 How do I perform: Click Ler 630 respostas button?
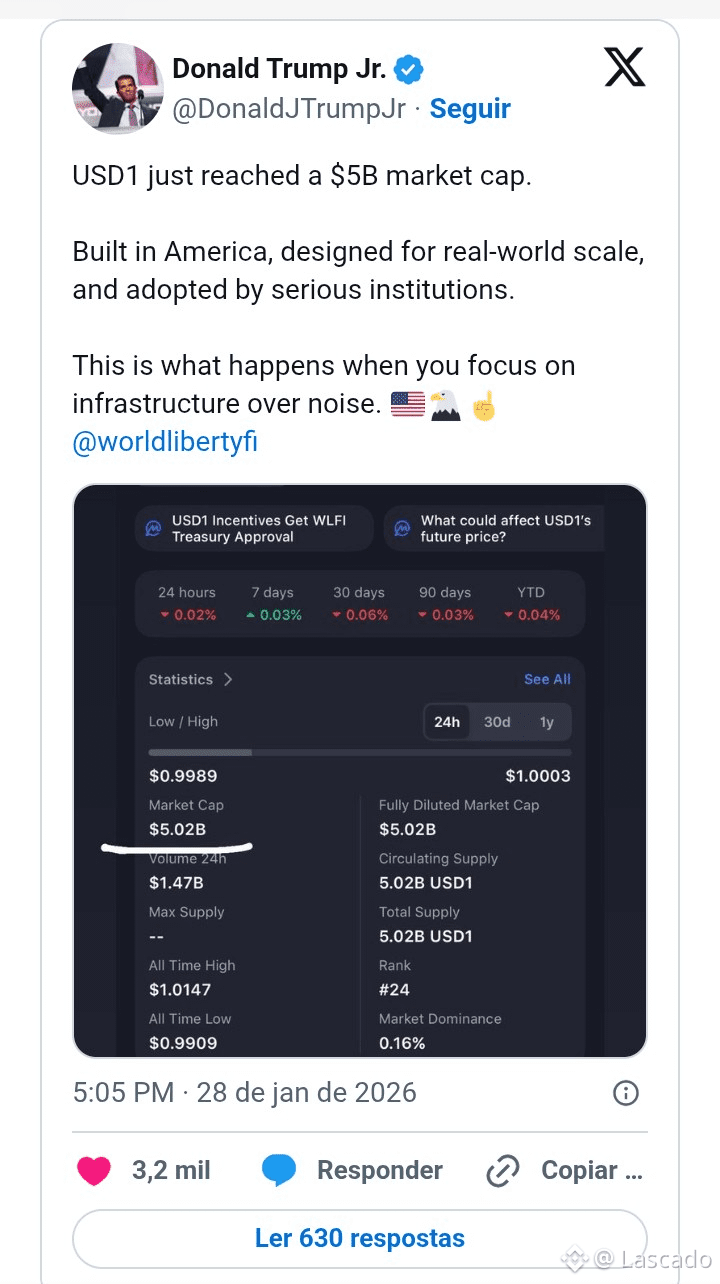point(360,1238)
